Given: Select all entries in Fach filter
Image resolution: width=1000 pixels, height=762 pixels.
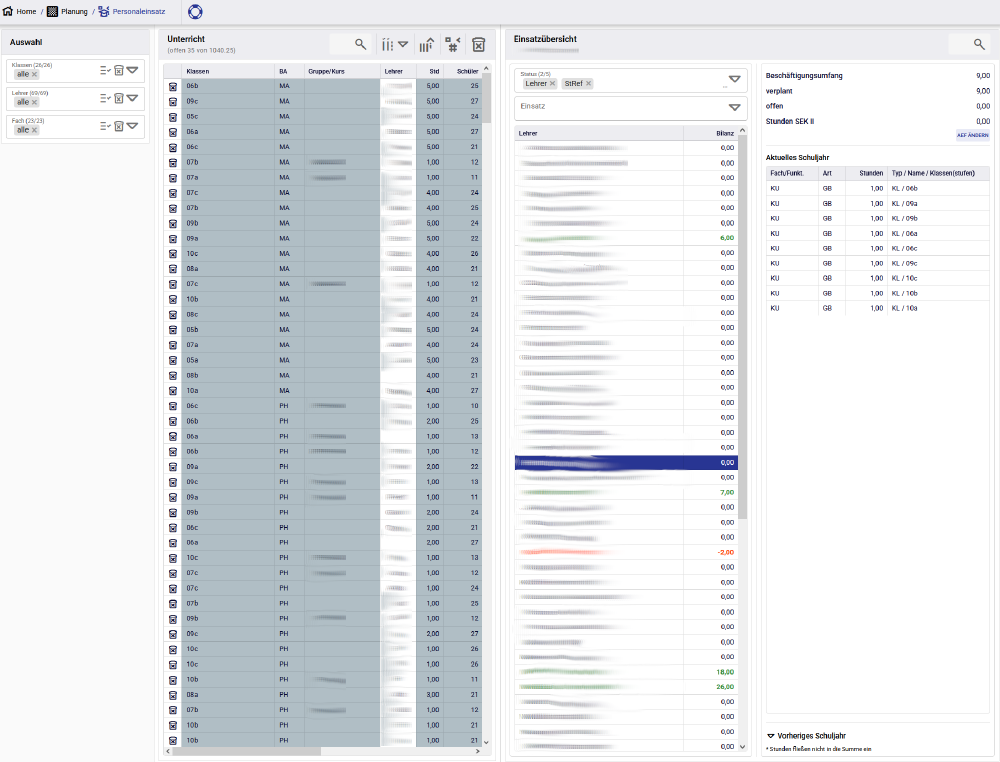Looking at the screenshot, I should coord(105,126).
